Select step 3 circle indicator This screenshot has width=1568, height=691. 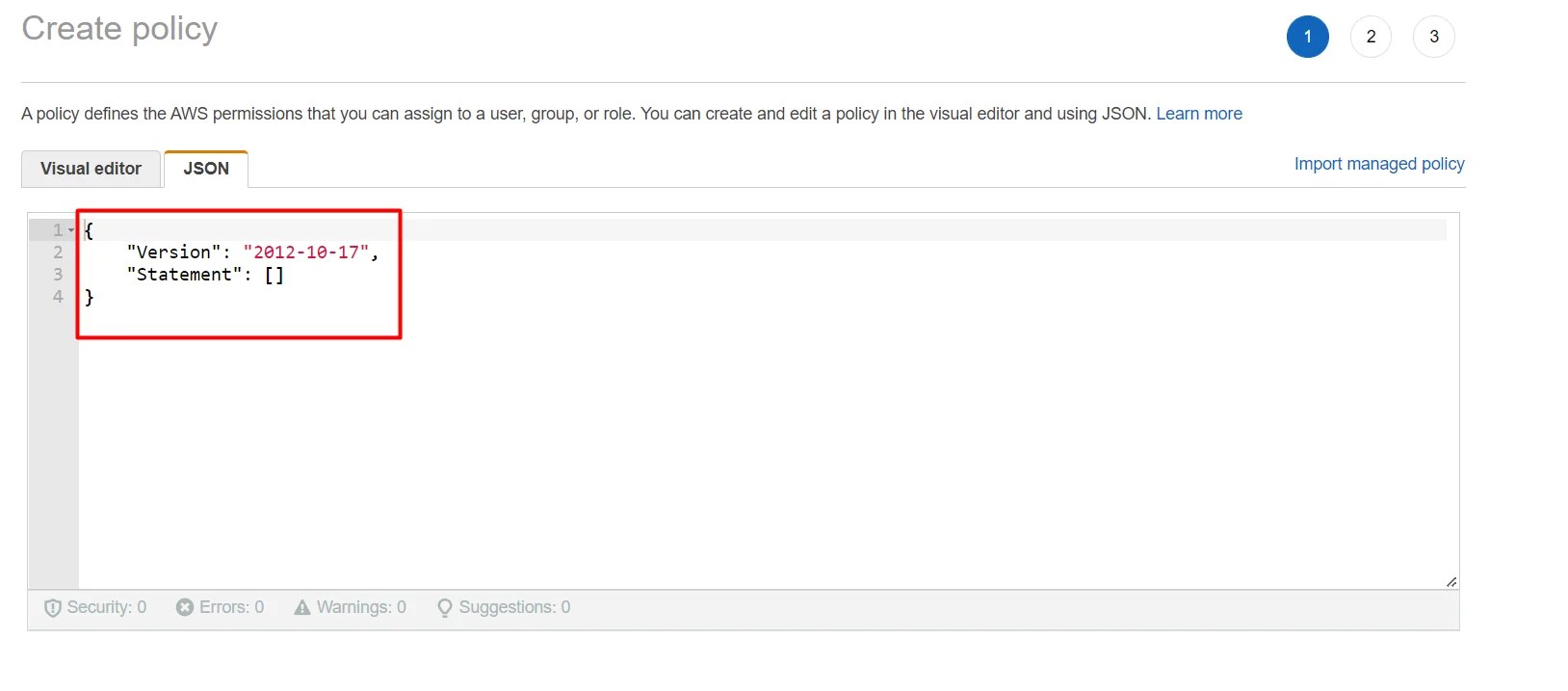1433,37
